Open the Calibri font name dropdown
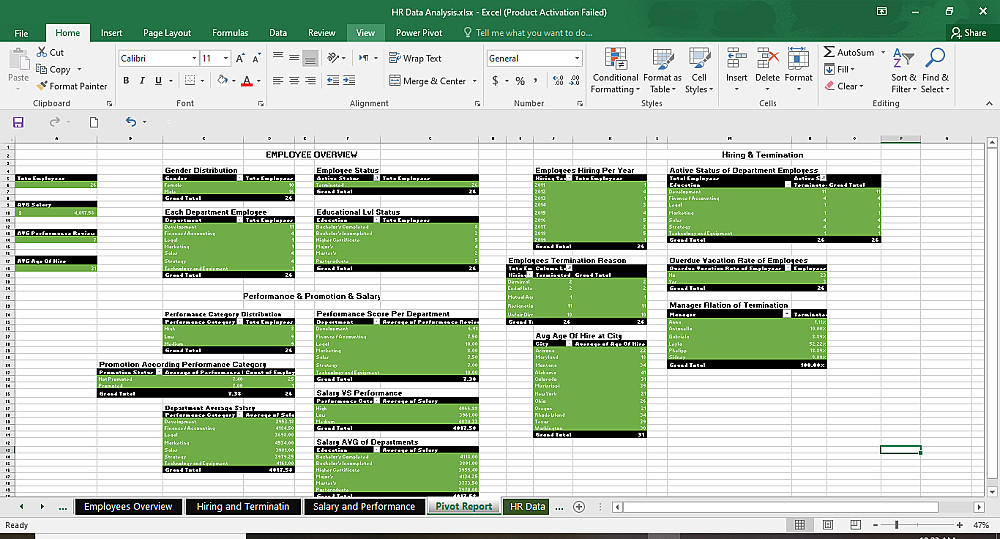 coord(194,58)
